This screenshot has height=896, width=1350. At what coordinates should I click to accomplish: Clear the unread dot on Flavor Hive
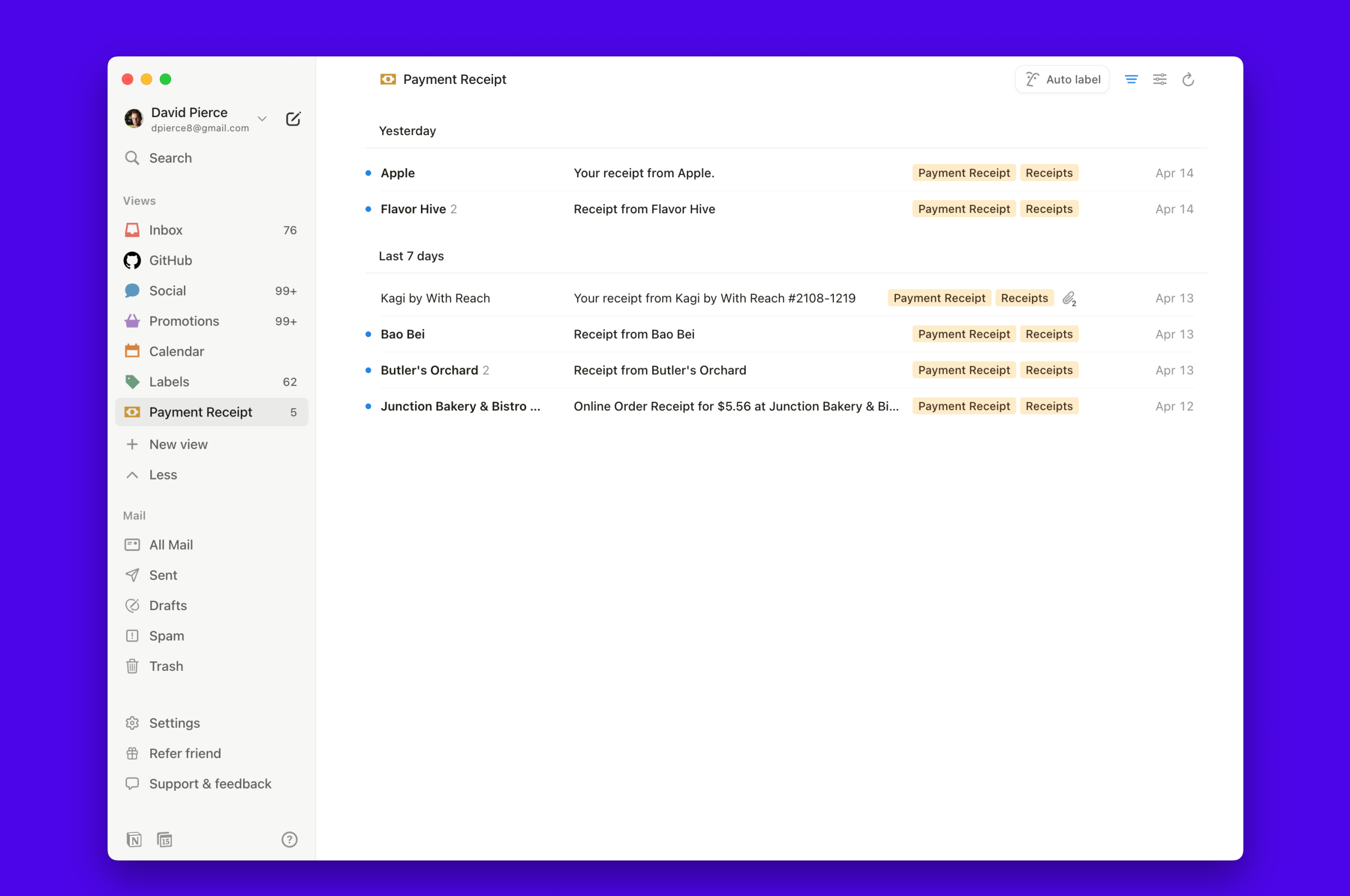pos(367,209)
